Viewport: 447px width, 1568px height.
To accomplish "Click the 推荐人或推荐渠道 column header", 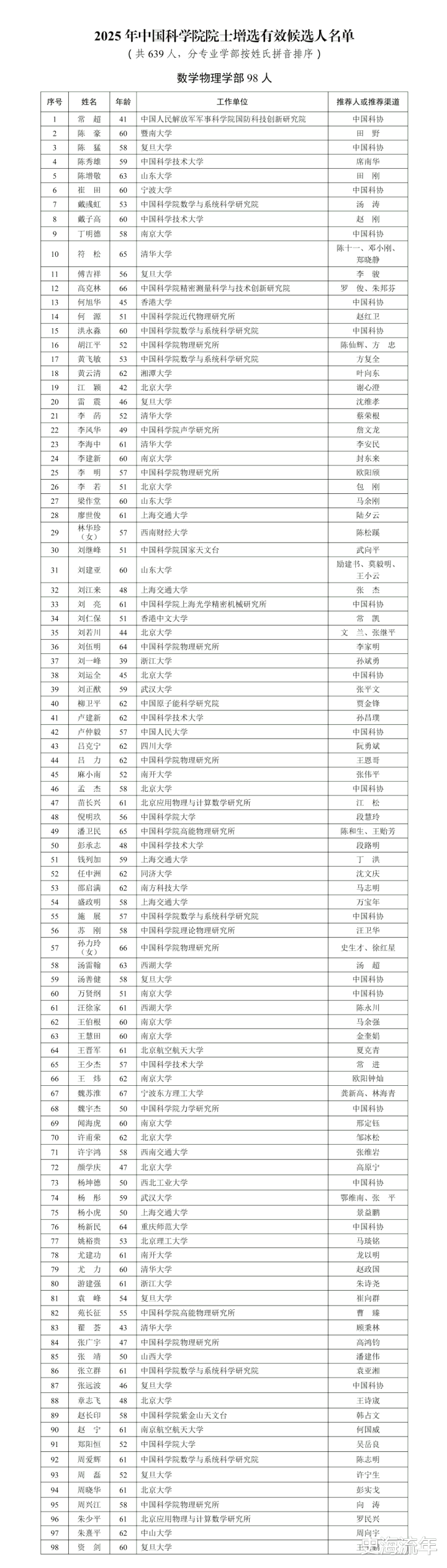I will (x=368, y=102).
